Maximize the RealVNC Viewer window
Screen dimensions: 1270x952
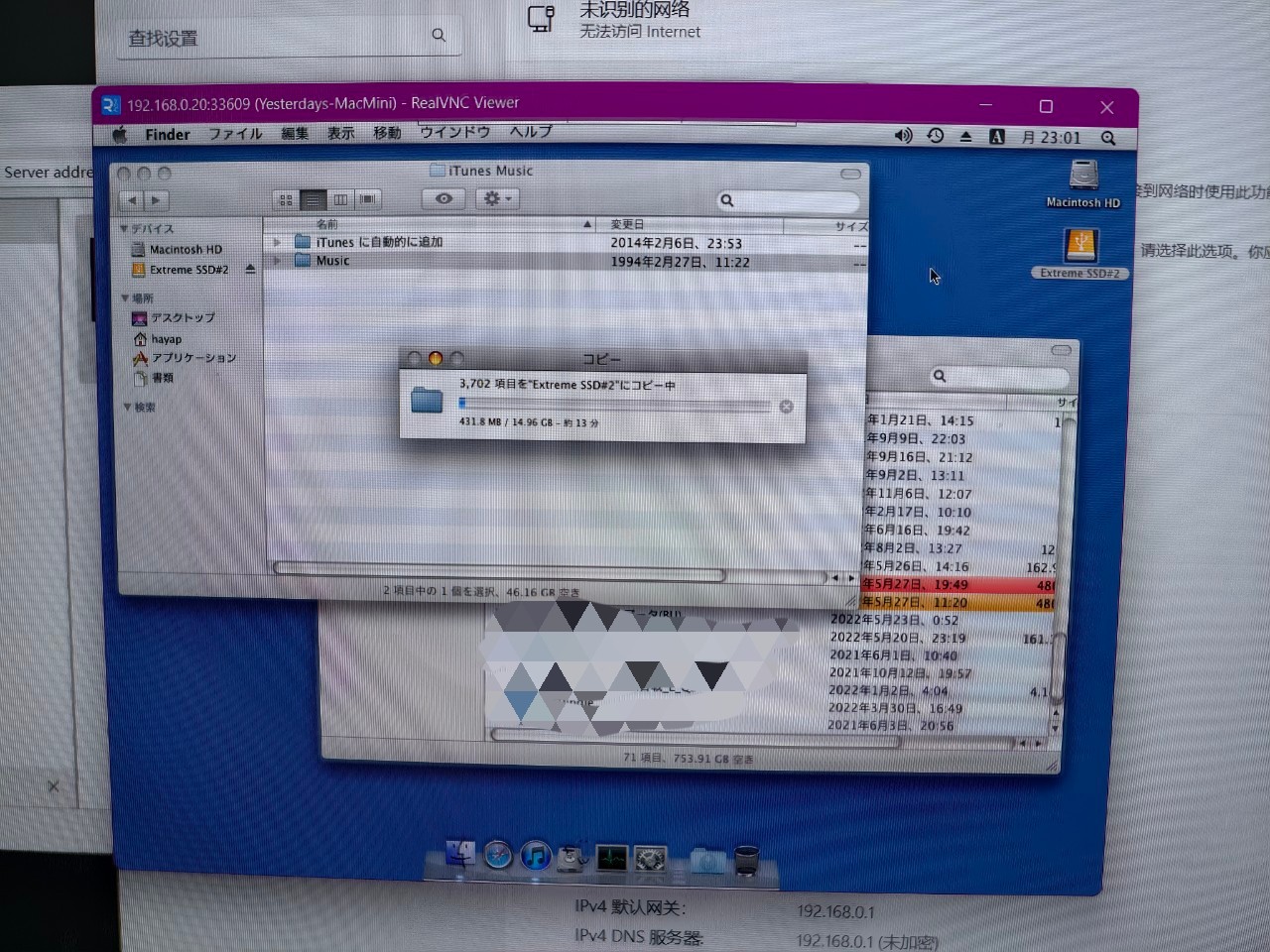coord(1046,106)
